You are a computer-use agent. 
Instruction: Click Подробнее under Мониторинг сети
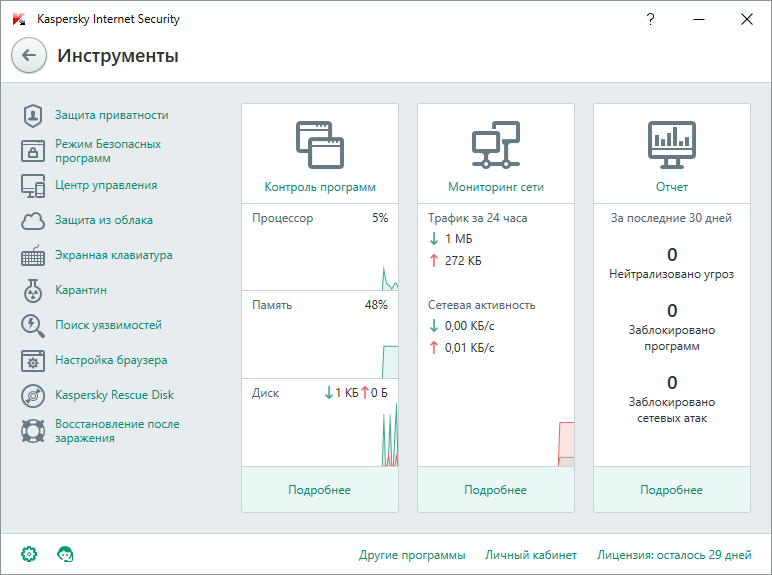pyautogui.click(x=495, y=490)
